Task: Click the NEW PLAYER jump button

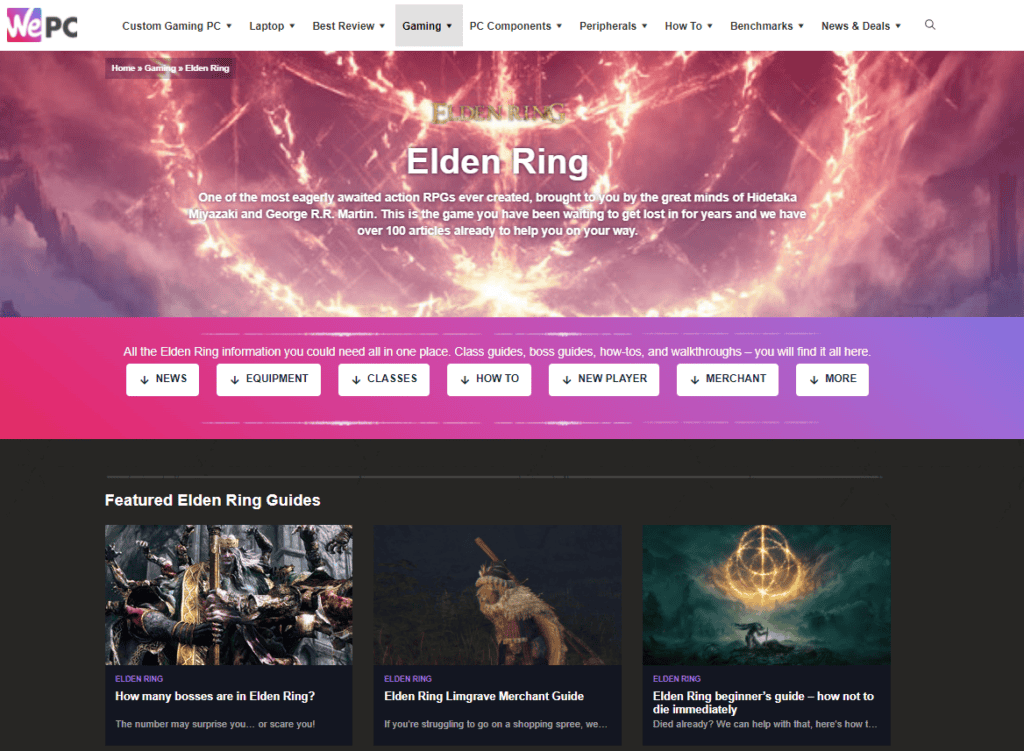Action: click(x=604, y=379)
